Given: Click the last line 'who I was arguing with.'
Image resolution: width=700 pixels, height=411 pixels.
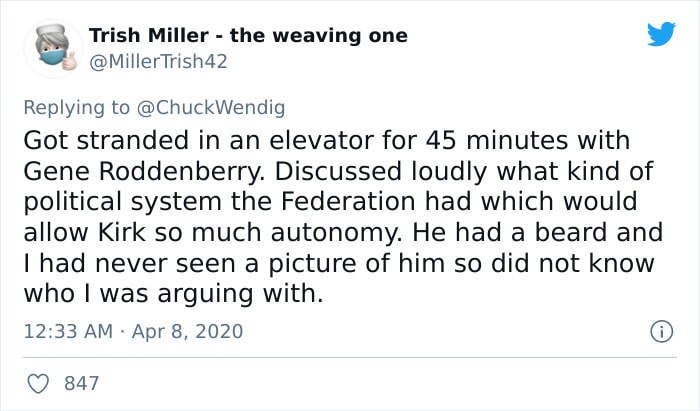Looking at the screenshot, I should [173, 294].
